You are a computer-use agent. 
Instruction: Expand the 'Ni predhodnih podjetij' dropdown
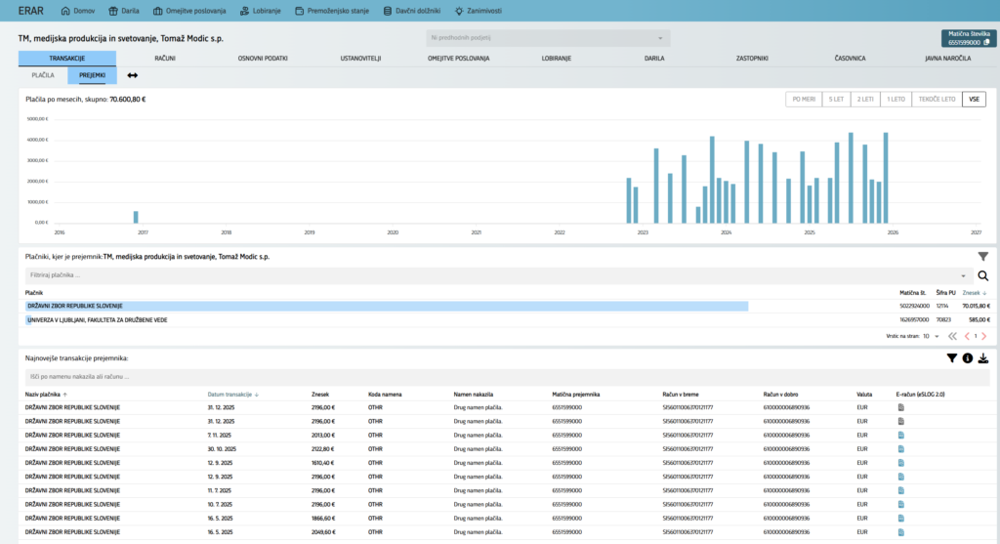[x=661, y=38]
